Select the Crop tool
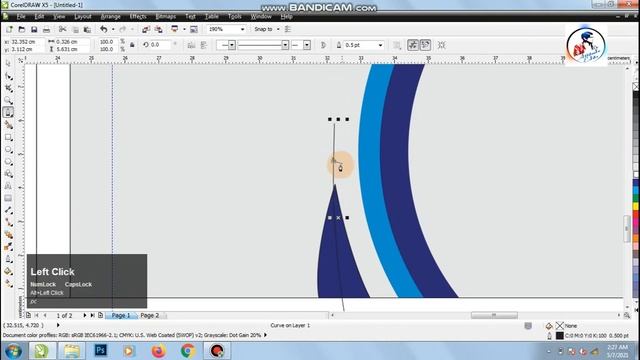640x360 pixels. click(x=8, y=88)
